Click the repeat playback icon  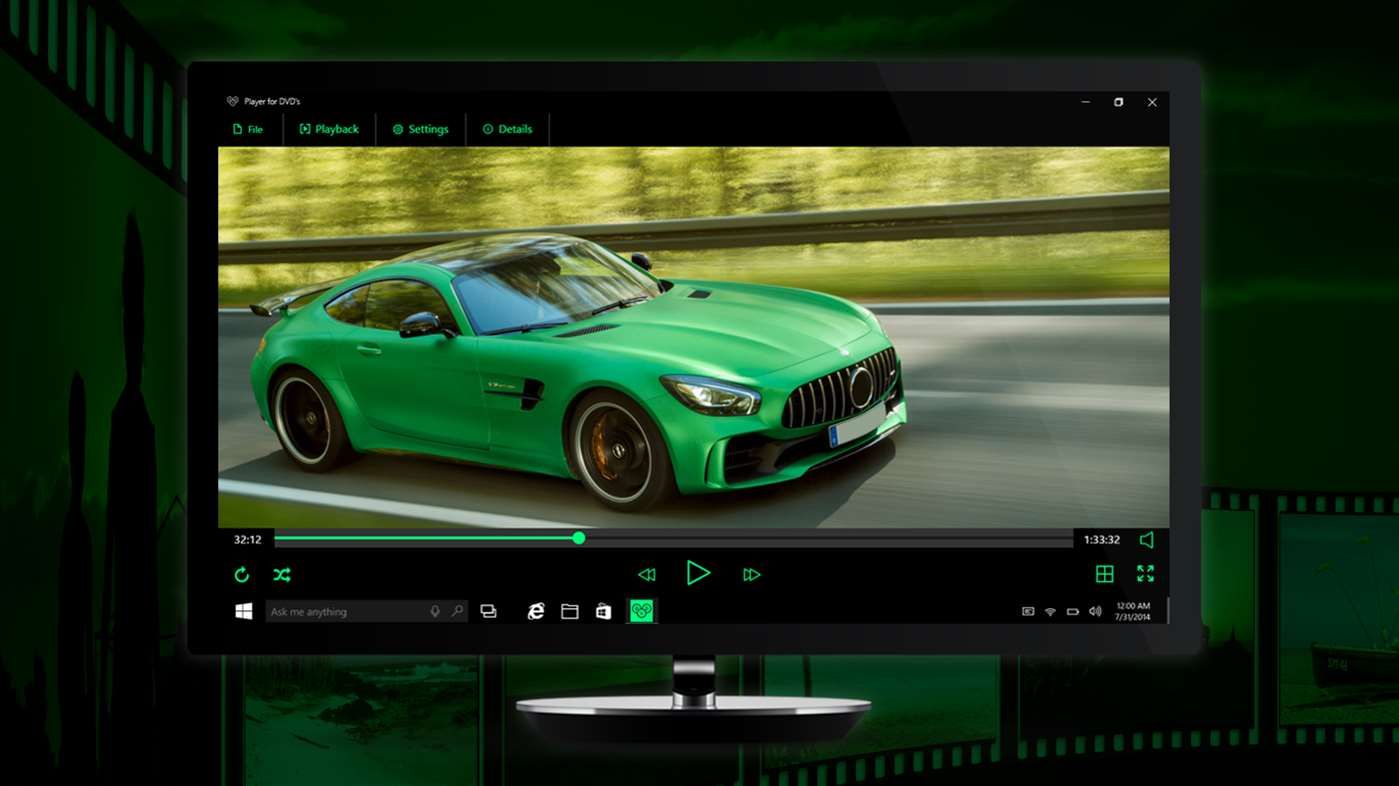242,574
